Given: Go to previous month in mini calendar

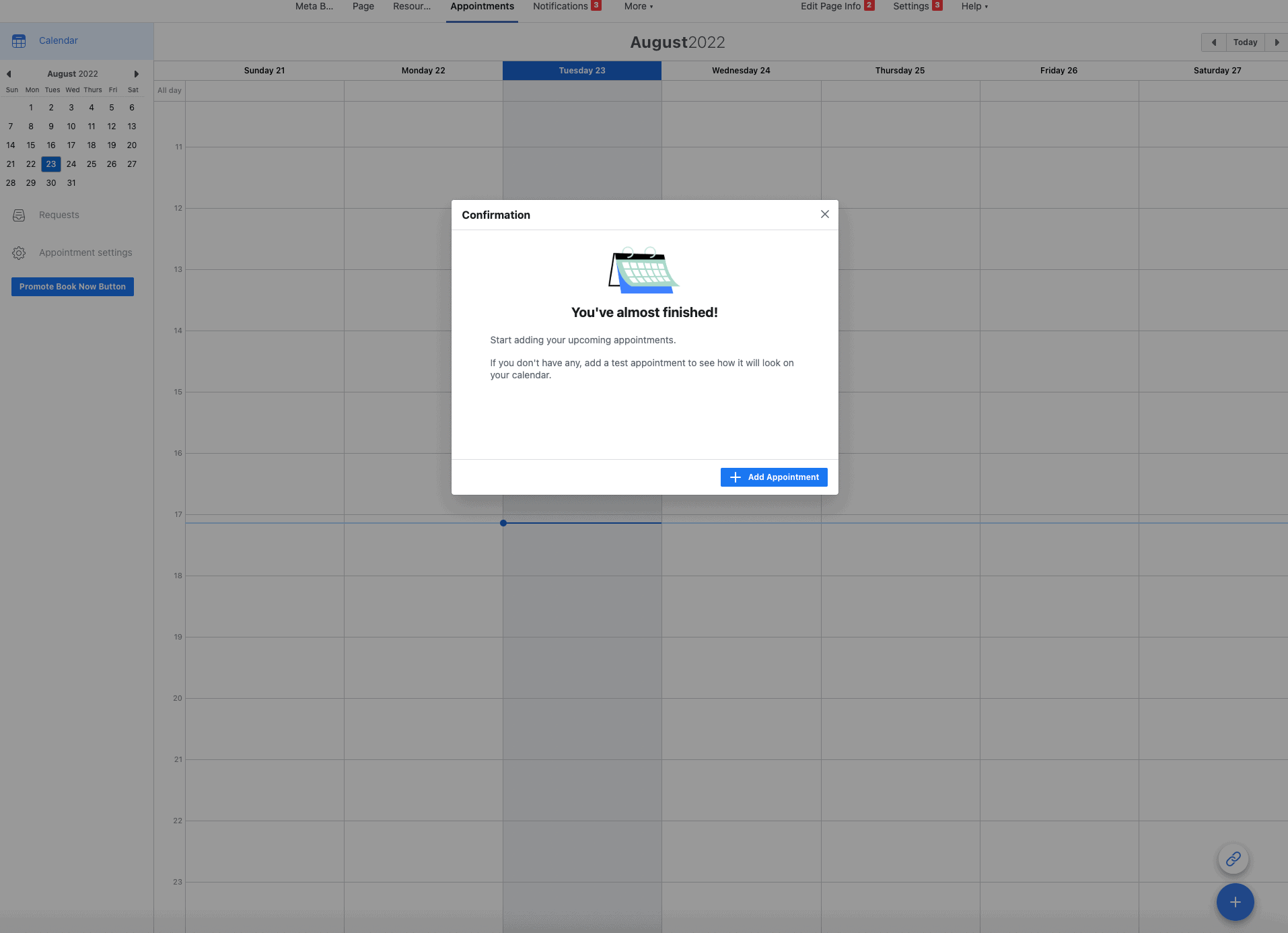Looking at the screenshot, I should click(9, 74).
